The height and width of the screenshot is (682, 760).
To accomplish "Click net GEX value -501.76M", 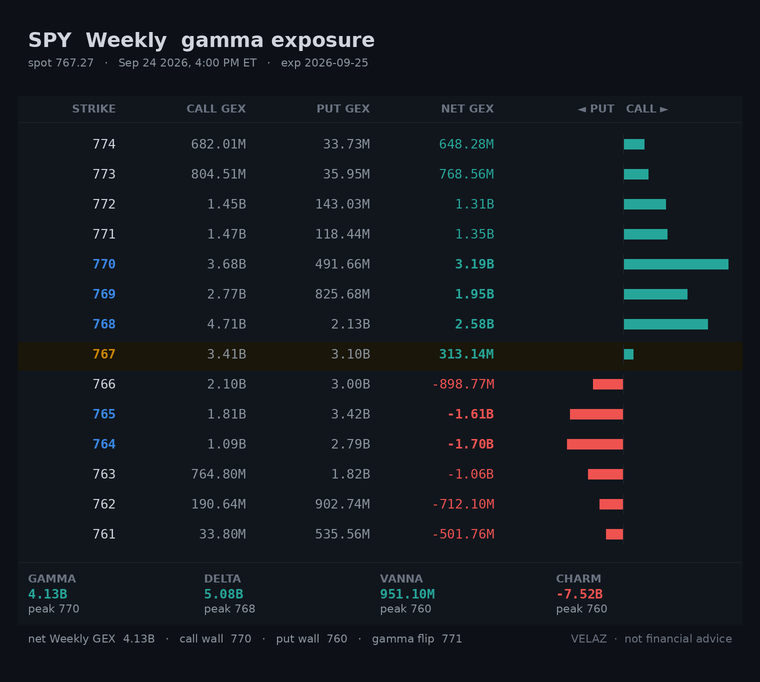I will point(463,535).
